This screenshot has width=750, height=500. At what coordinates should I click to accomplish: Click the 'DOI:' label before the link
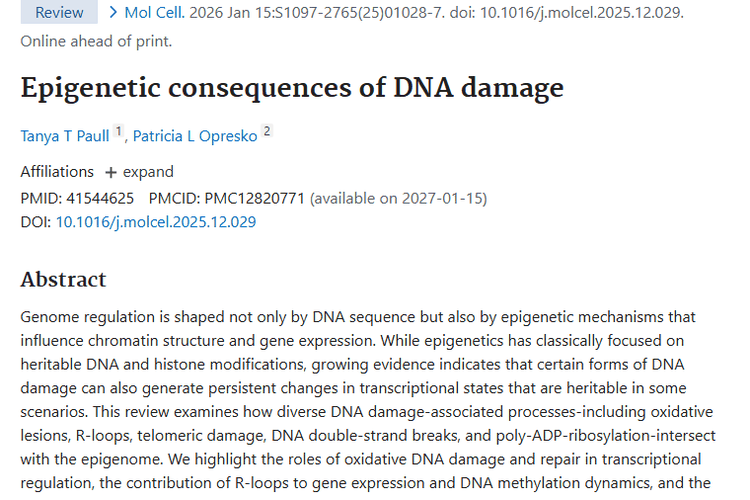point(35,222)
